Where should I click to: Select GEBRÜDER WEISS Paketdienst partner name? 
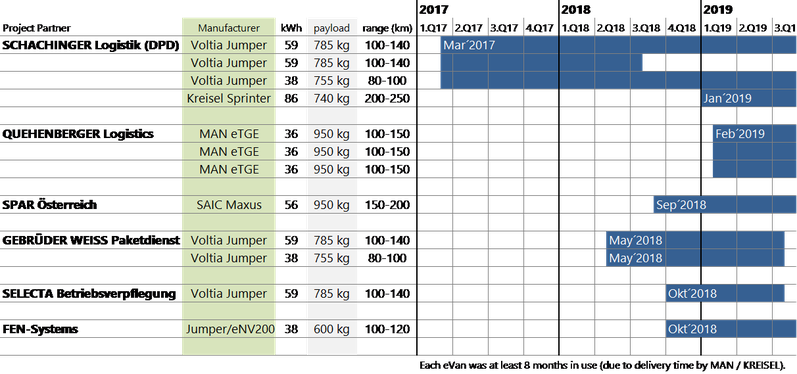point(91,240)
